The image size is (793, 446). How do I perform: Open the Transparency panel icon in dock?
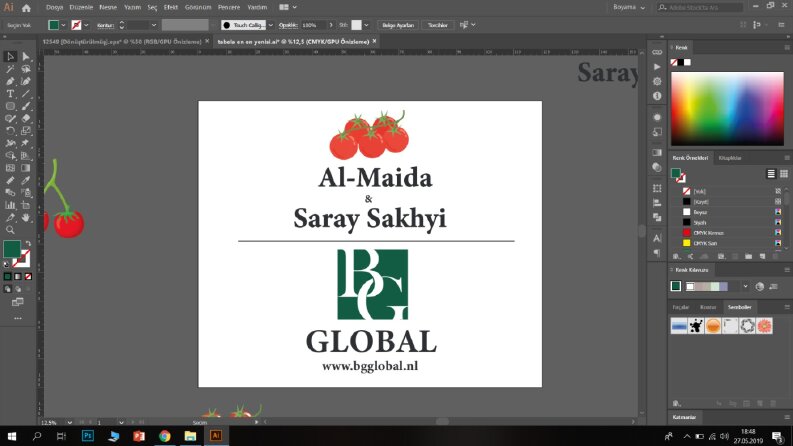657,167
